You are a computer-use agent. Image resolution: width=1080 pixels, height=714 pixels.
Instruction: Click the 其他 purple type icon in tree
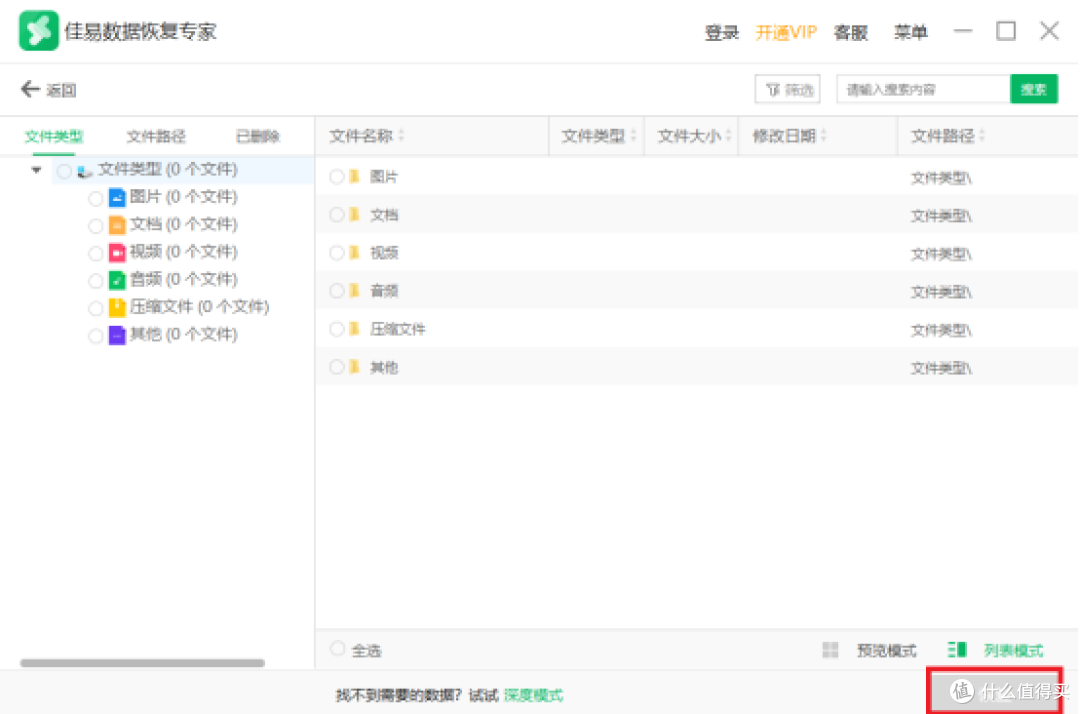pos(117,335)
